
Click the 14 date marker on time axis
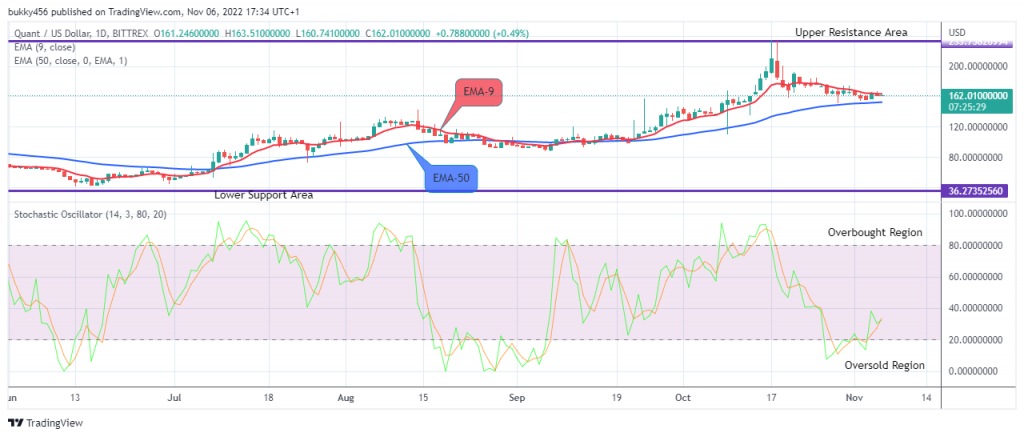pos(926,397)
